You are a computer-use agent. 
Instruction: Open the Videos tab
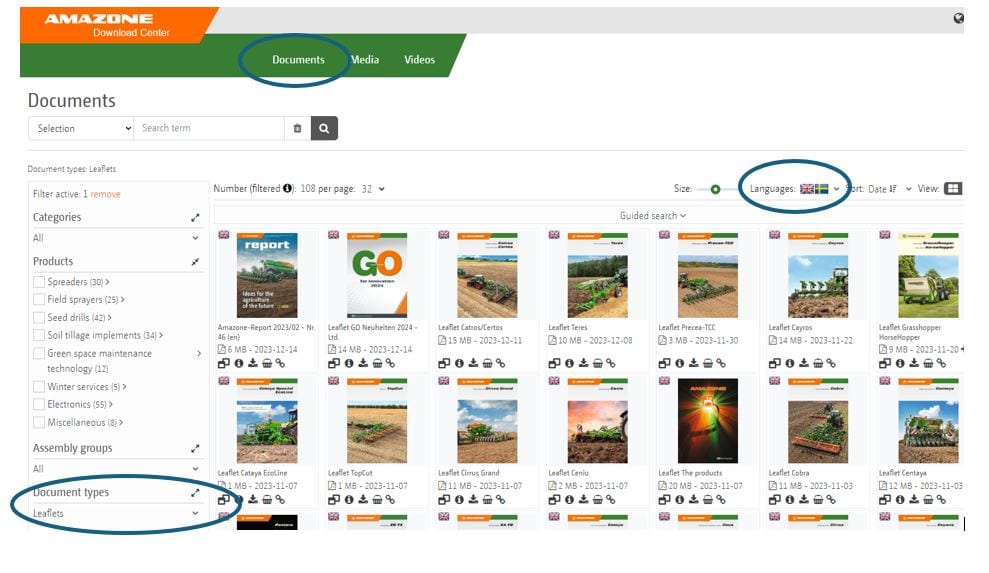pos(419,59)
